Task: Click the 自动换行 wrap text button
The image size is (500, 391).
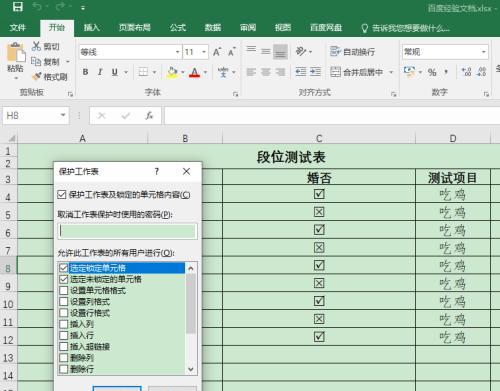Action: point(353,52)
